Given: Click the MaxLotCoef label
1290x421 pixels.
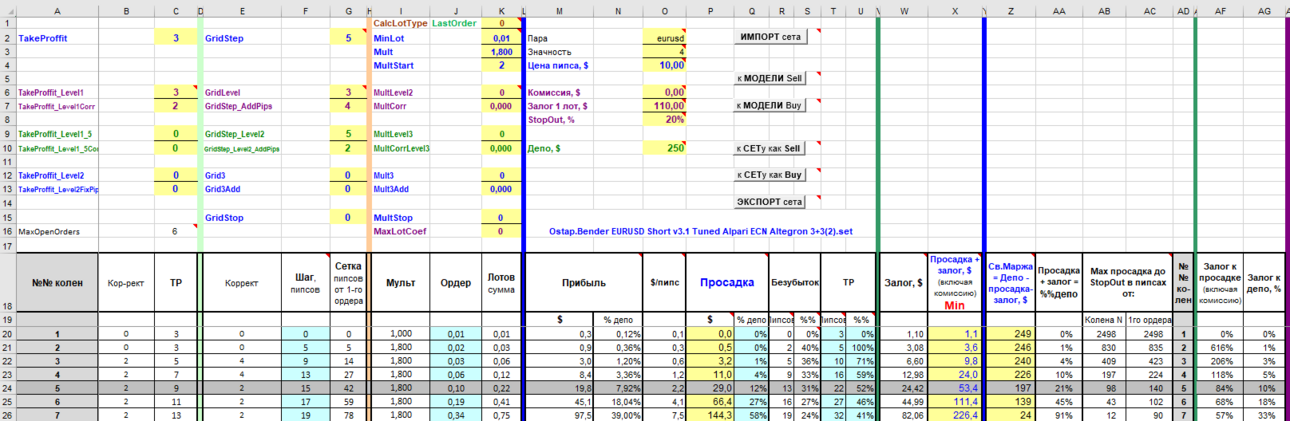Looking at the screenshot, I should pos(398,231).
